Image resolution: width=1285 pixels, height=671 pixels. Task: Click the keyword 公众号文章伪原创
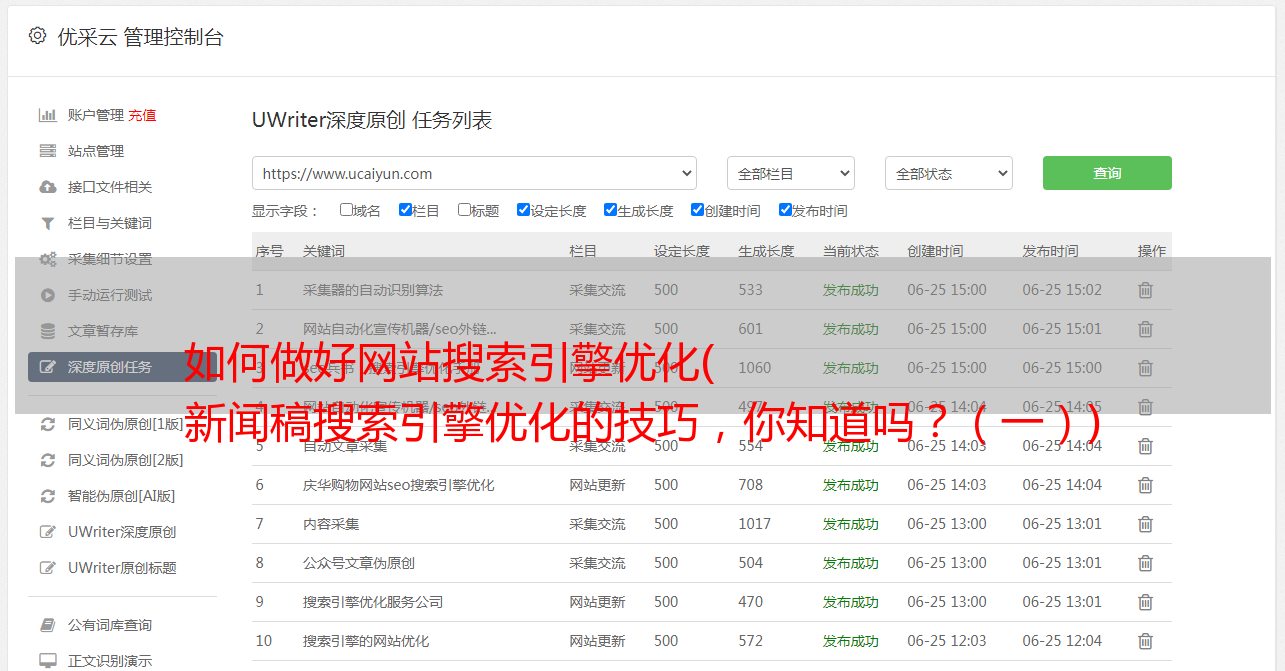pos(359,563)
